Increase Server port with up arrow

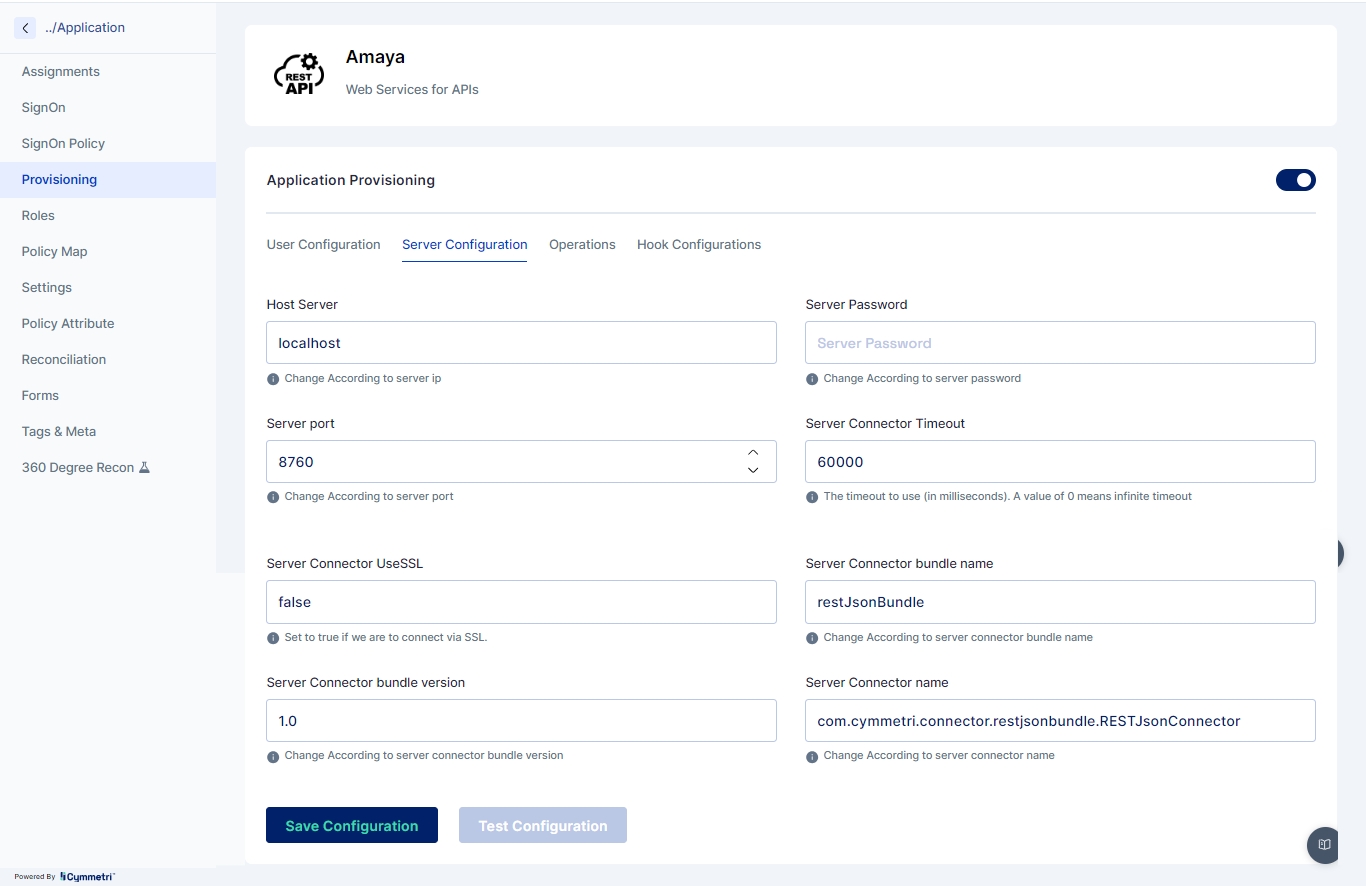(753, 453)
